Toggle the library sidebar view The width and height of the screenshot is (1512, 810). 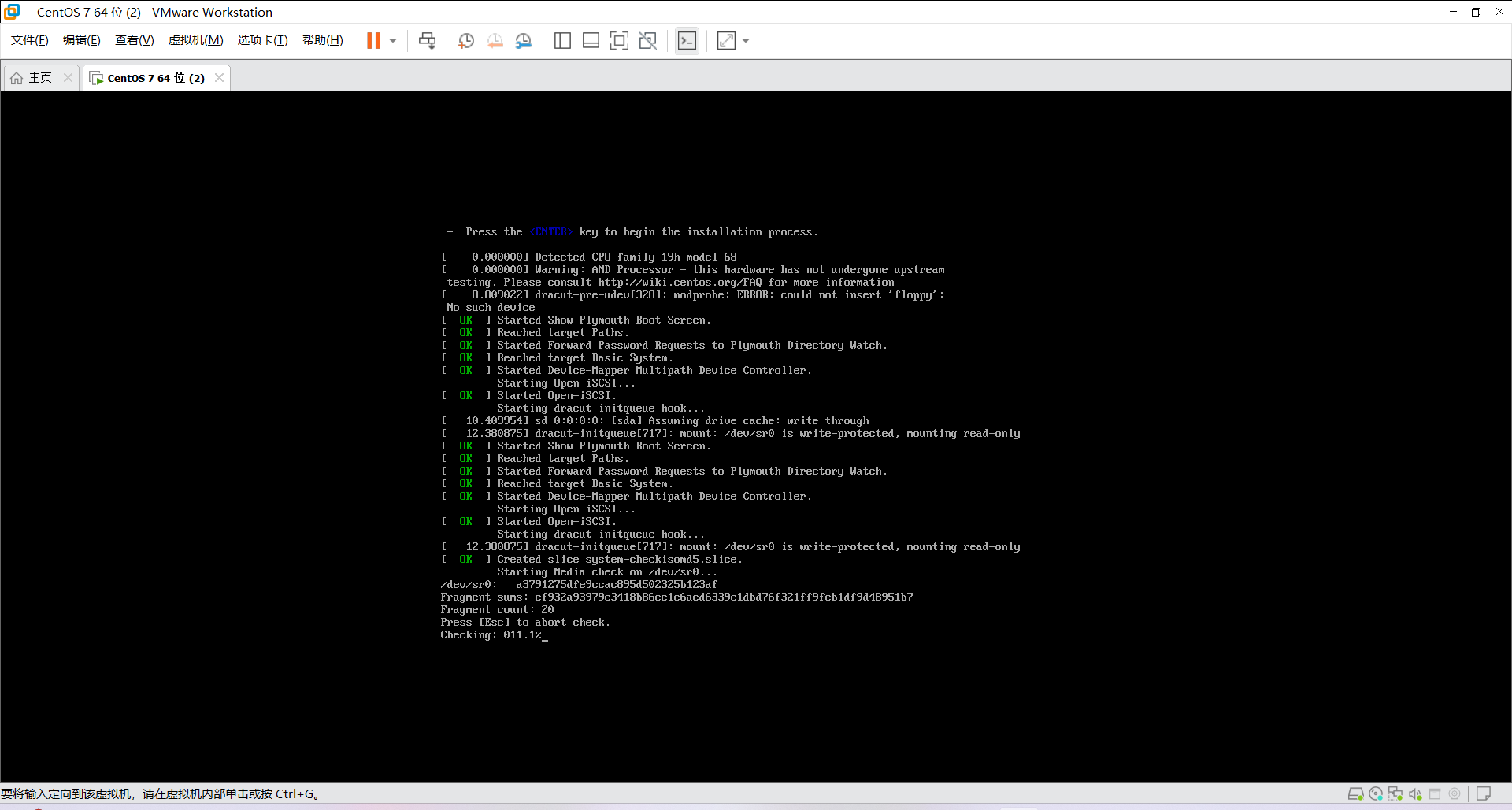pyautogui.click(x=562, y=40)
